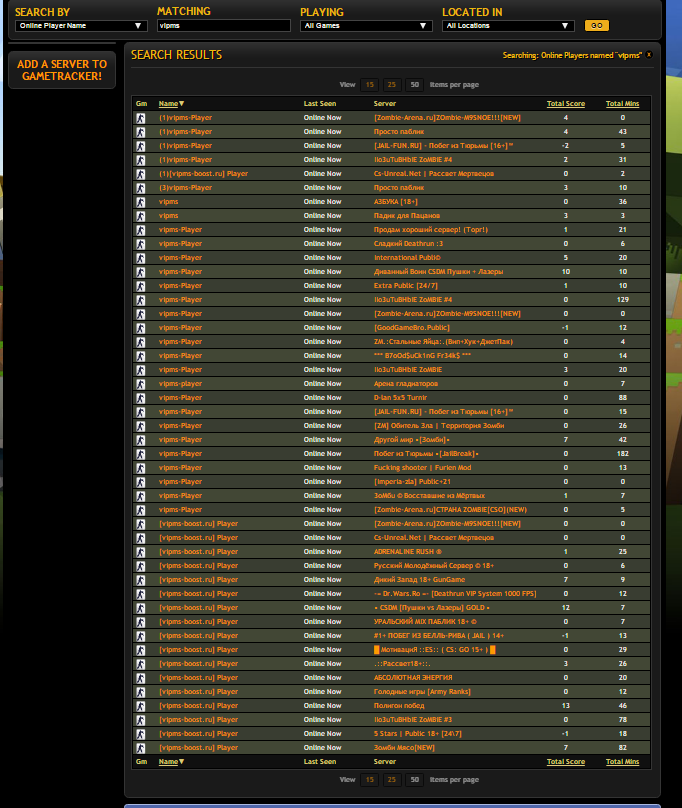Click game icon in ADRENALINE RUSH row
The height and width of the screenshot is (808, 682).
[x=140, y=552]
